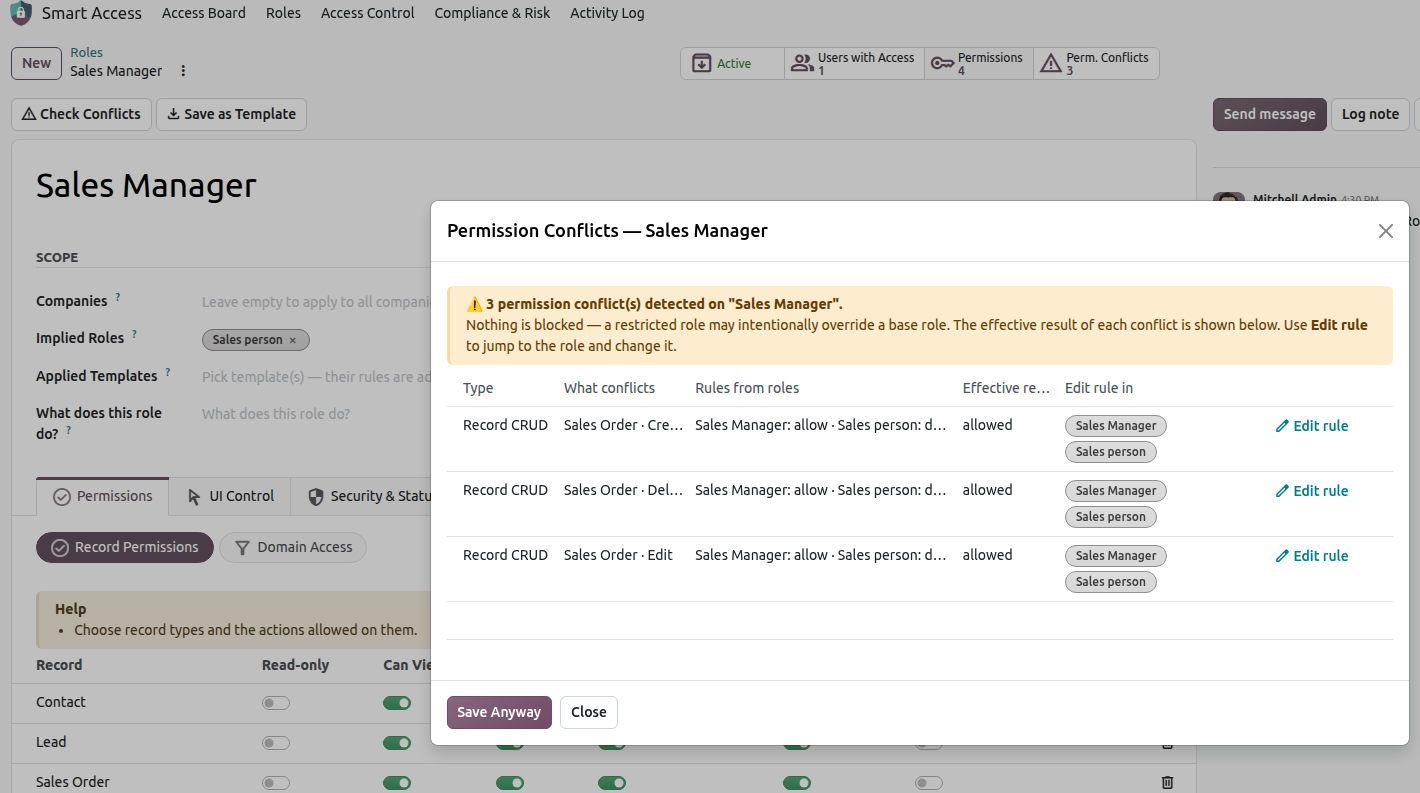Viewport: 1420px width, 793px height.
Task: Toggle Read-only switch for Contact
Action: click(x=276, y=703)
